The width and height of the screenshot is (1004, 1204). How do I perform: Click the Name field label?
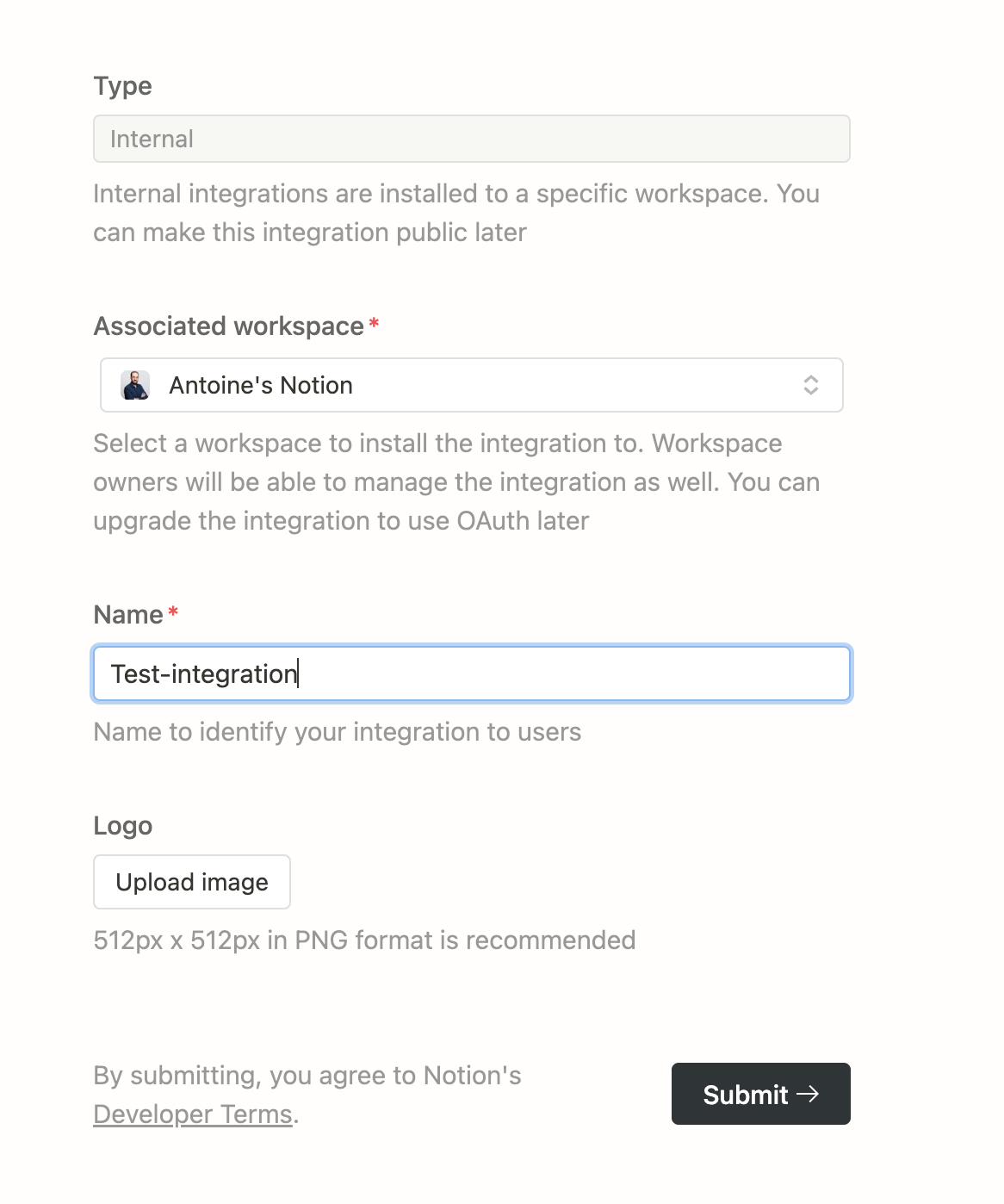(x=127, y=615)
